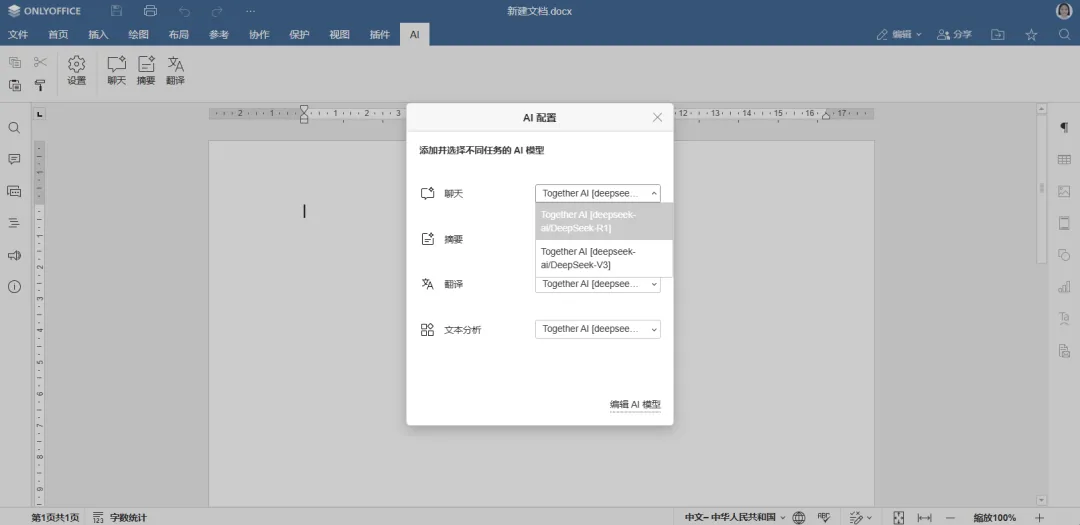Open the search panel in left sidebar
The width and height of the screenshot is (1080, 525).
coord(14,128)
